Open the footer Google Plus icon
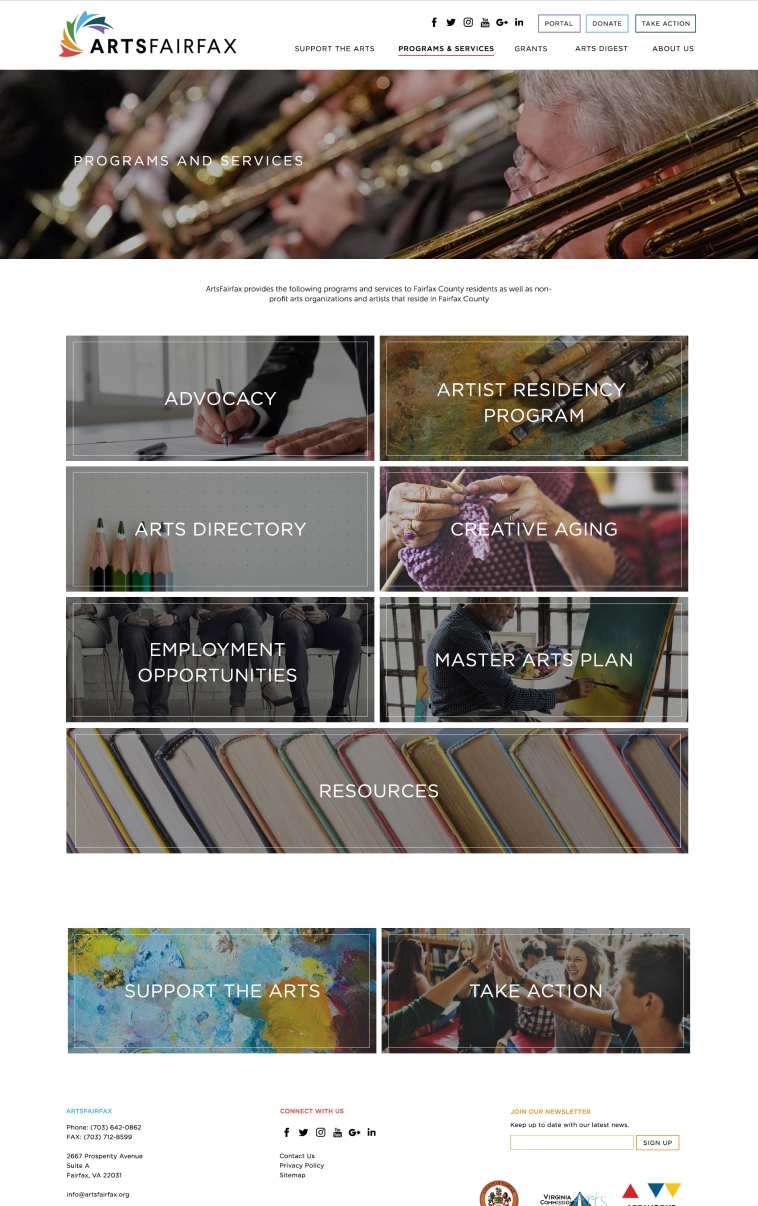758x1206 pixels. (x=354, y=1132)
